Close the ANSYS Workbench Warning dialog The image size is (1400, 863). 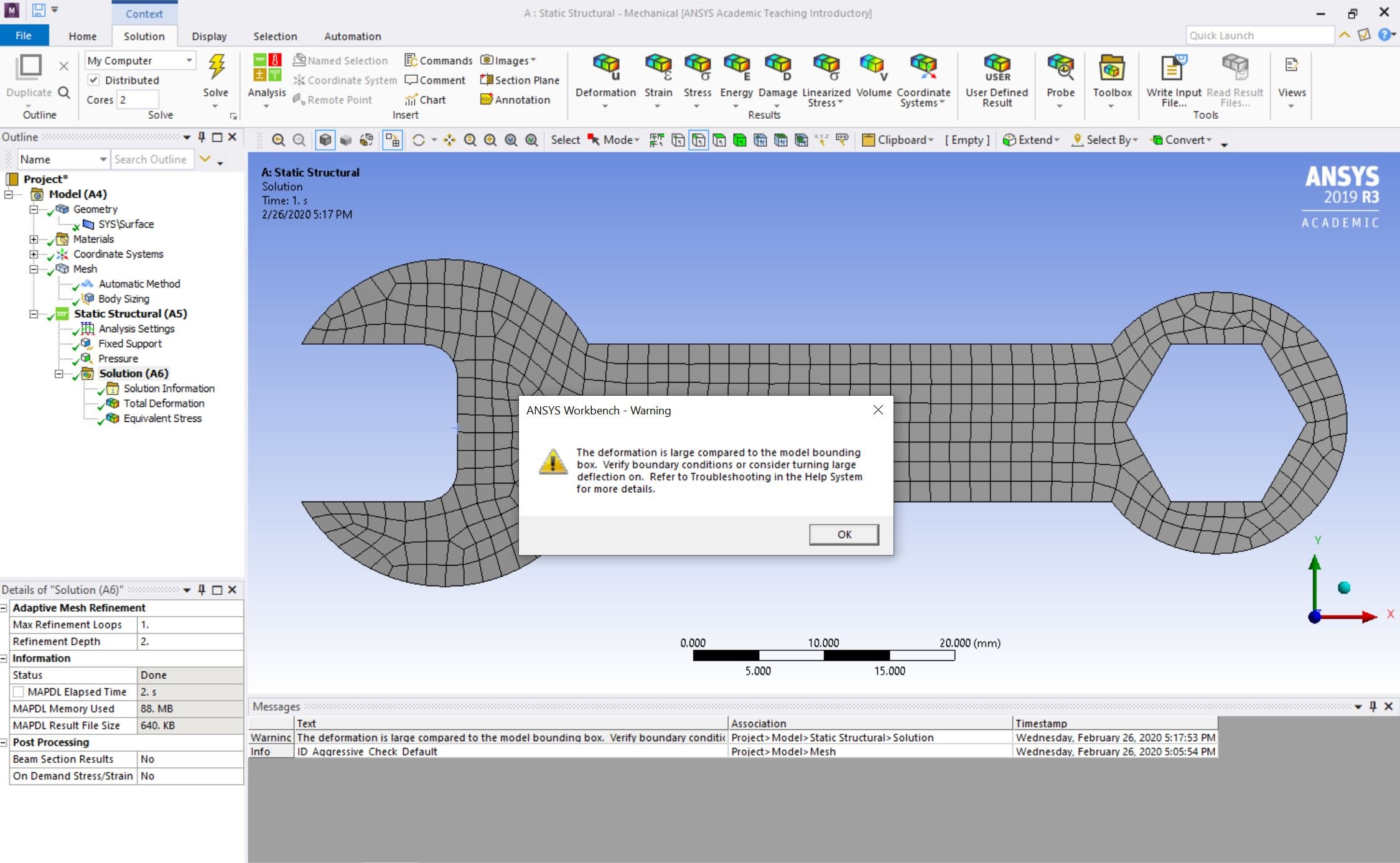click(x=878, y=410)
